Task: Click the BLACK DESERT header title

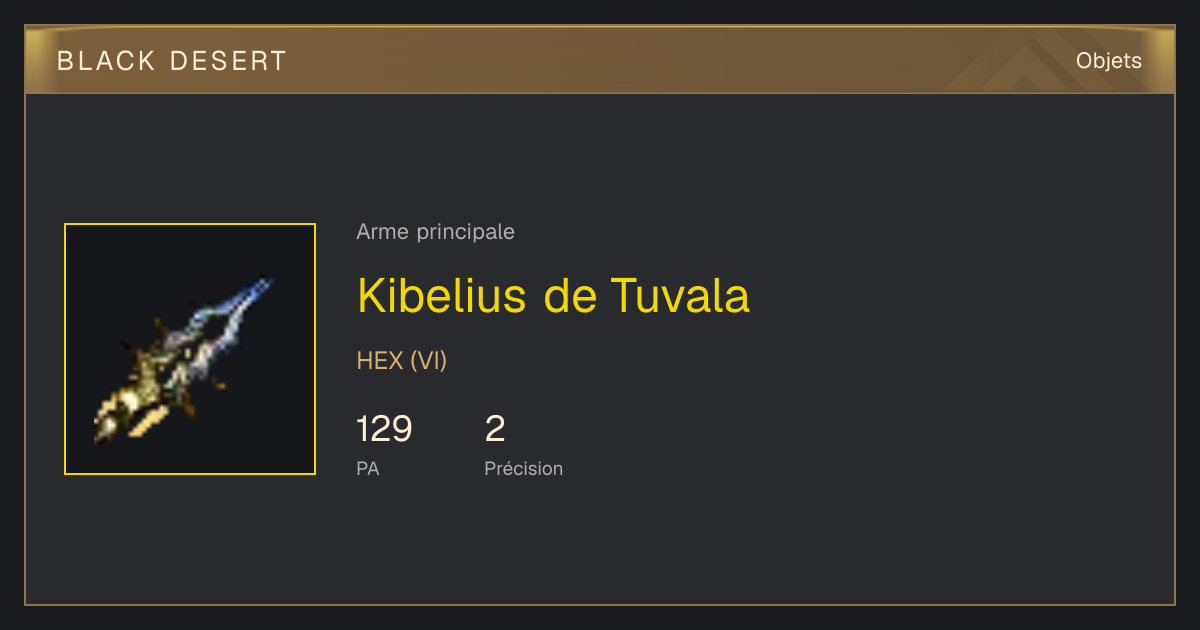Action: (172, 61)
